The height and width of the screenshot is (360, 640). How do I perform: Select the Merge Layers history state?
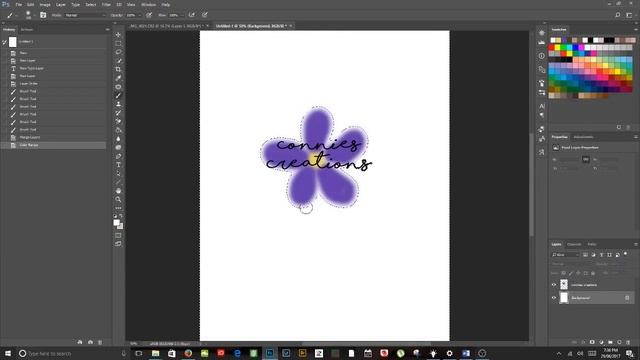click(x=53, y=137)
